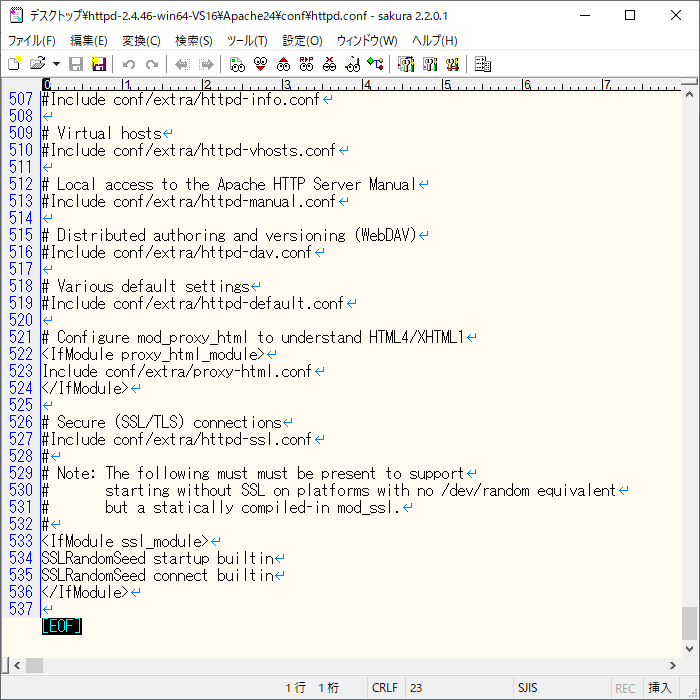Screen dimensions: 700x700
Task: Click the Find Next down-arrow icon
Action: click(x=260, y=64)
